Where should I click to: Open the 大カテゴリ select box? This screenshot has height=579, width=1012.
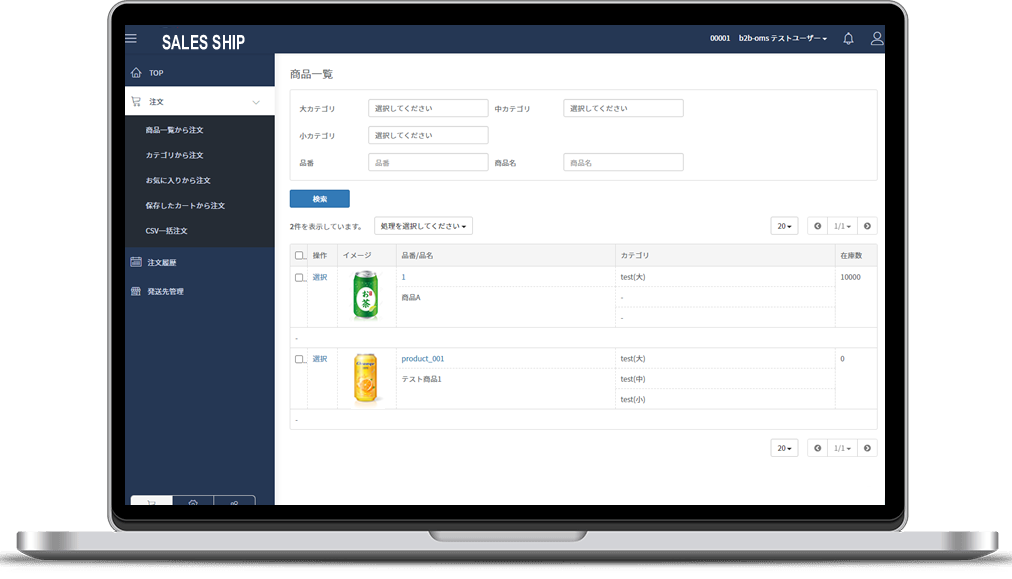tap(428, 108)
